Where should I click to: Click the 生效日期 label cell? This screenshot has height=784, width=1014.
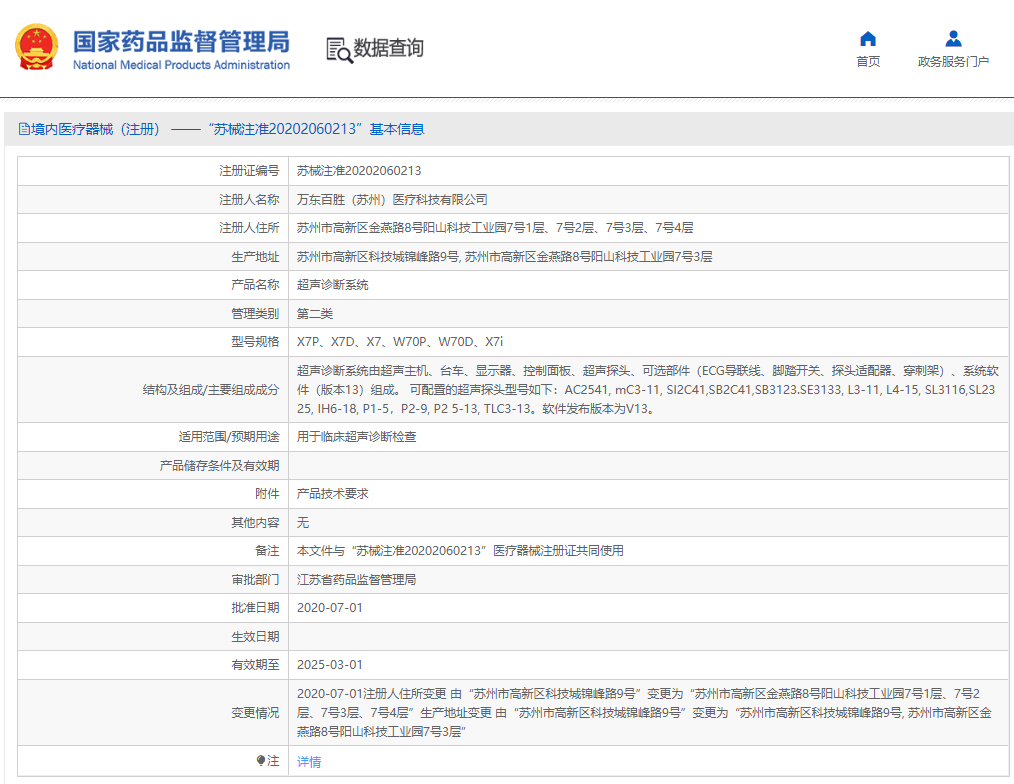pos(153,637)
